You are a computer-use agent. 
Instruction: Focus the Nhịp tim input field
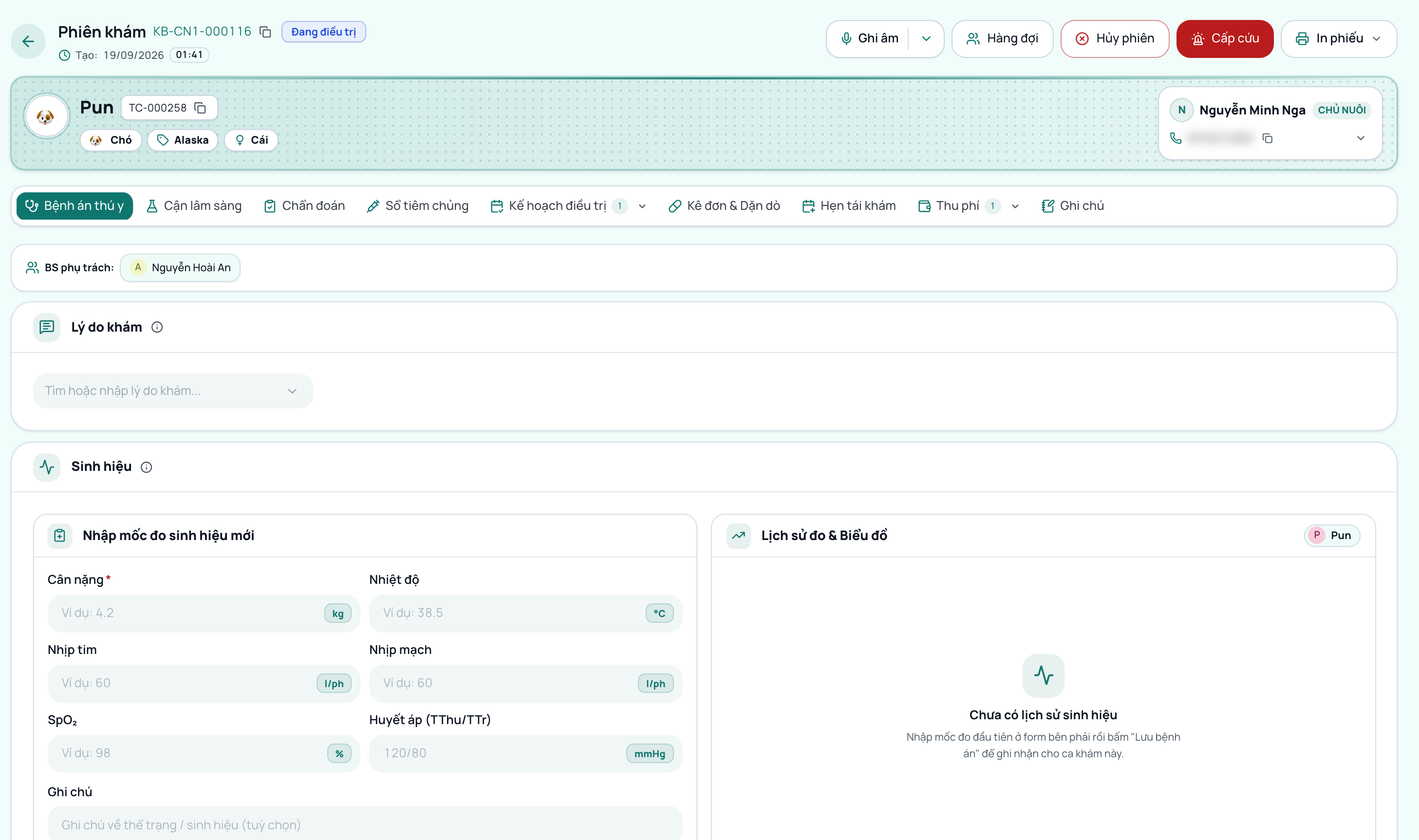(204, 683)
